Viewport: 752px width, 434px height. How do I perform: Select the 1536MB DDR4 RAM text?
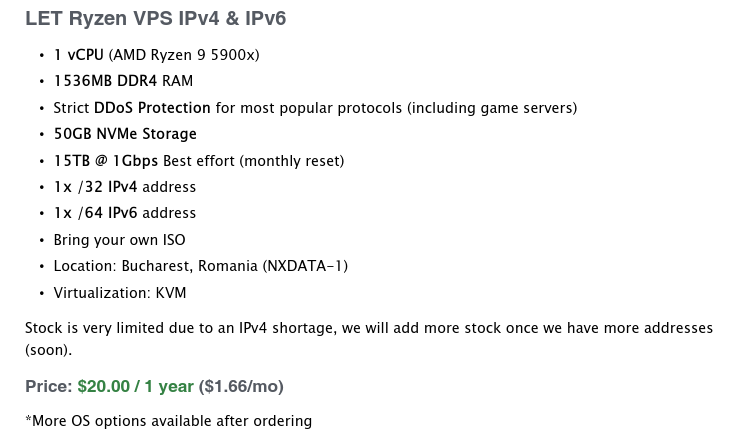tap(123, 81)
